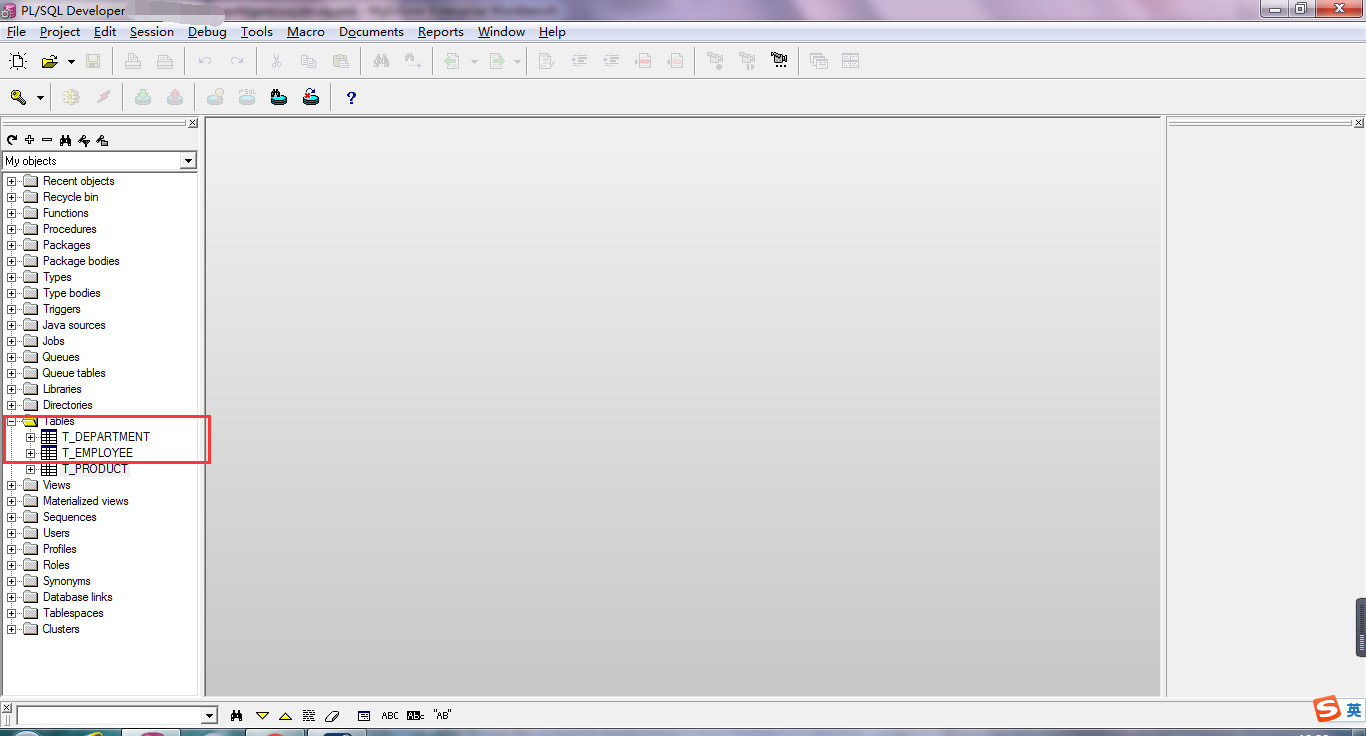
Task: Click the yellow Find previous up arrow
Action: coord(285,716)
